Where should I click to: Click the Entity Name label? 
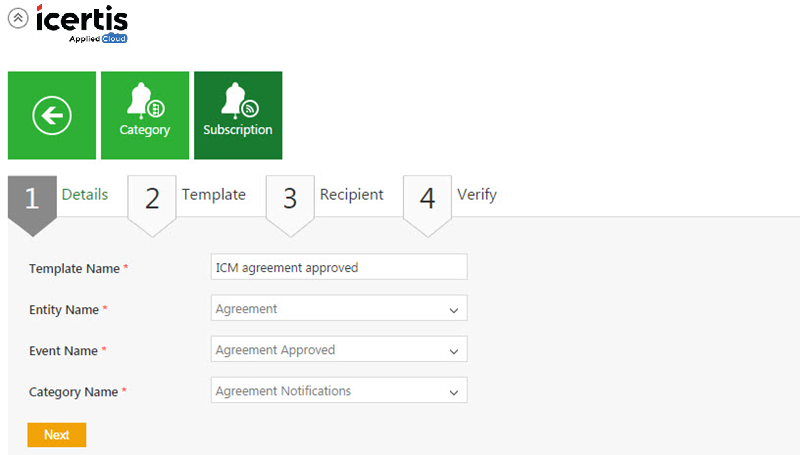pos(64,310)
